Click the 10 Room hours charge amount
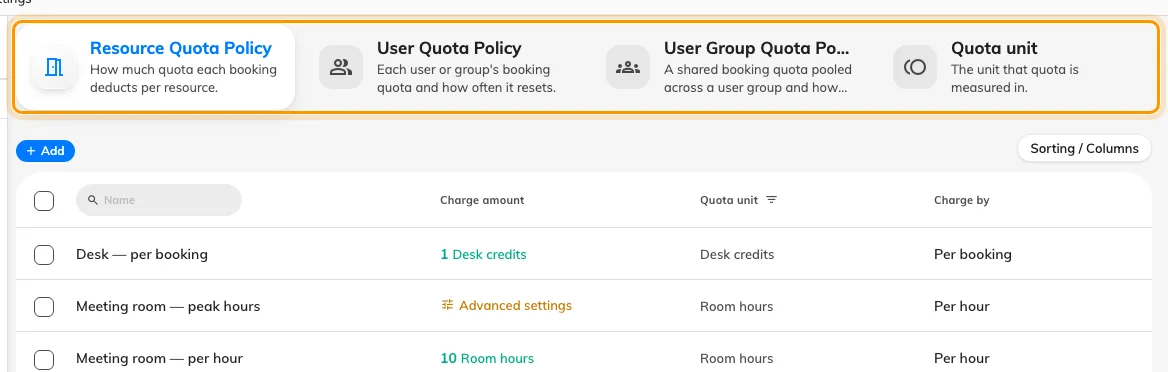This screenshot has width=1168, height=372. click(x=487, y=359)
